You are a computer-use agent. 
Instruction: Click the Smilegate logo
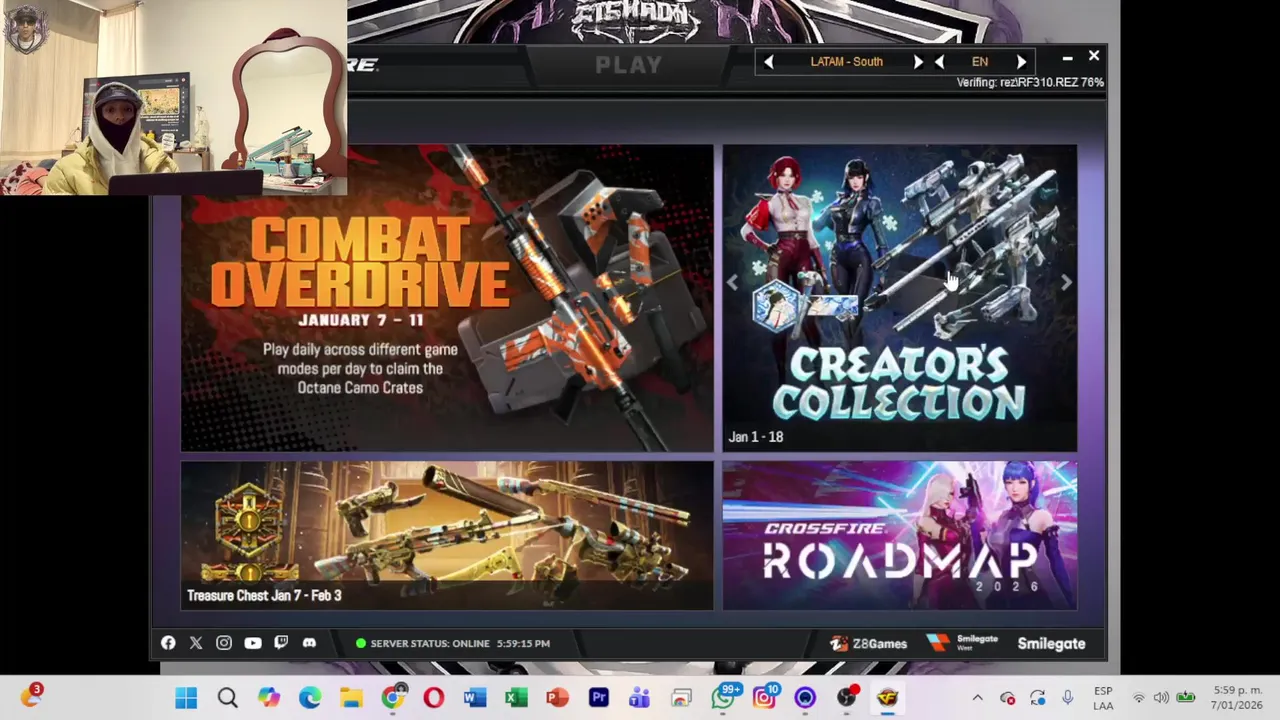click(x=1051, y=643)
